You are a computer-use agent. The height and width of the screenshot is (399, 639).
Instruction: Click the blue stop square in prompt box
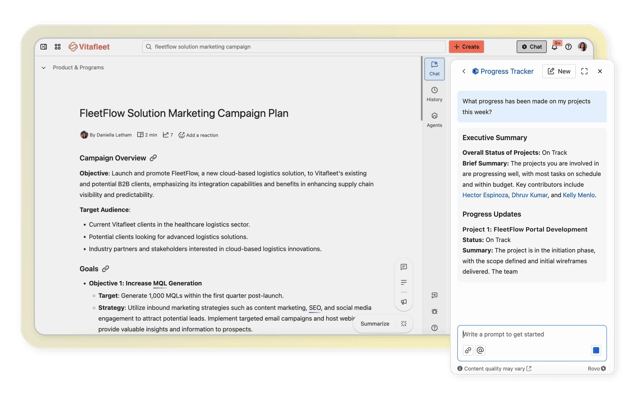click(595, 350)
